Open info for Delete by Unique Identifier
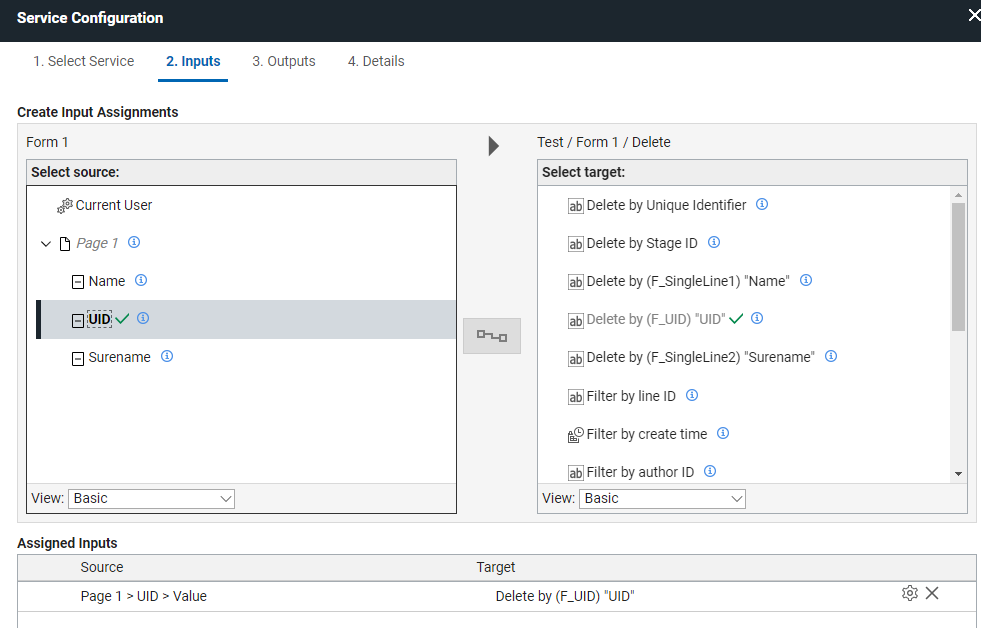The height and width of the screenshot is (628, 981). [x=762, y=205]
